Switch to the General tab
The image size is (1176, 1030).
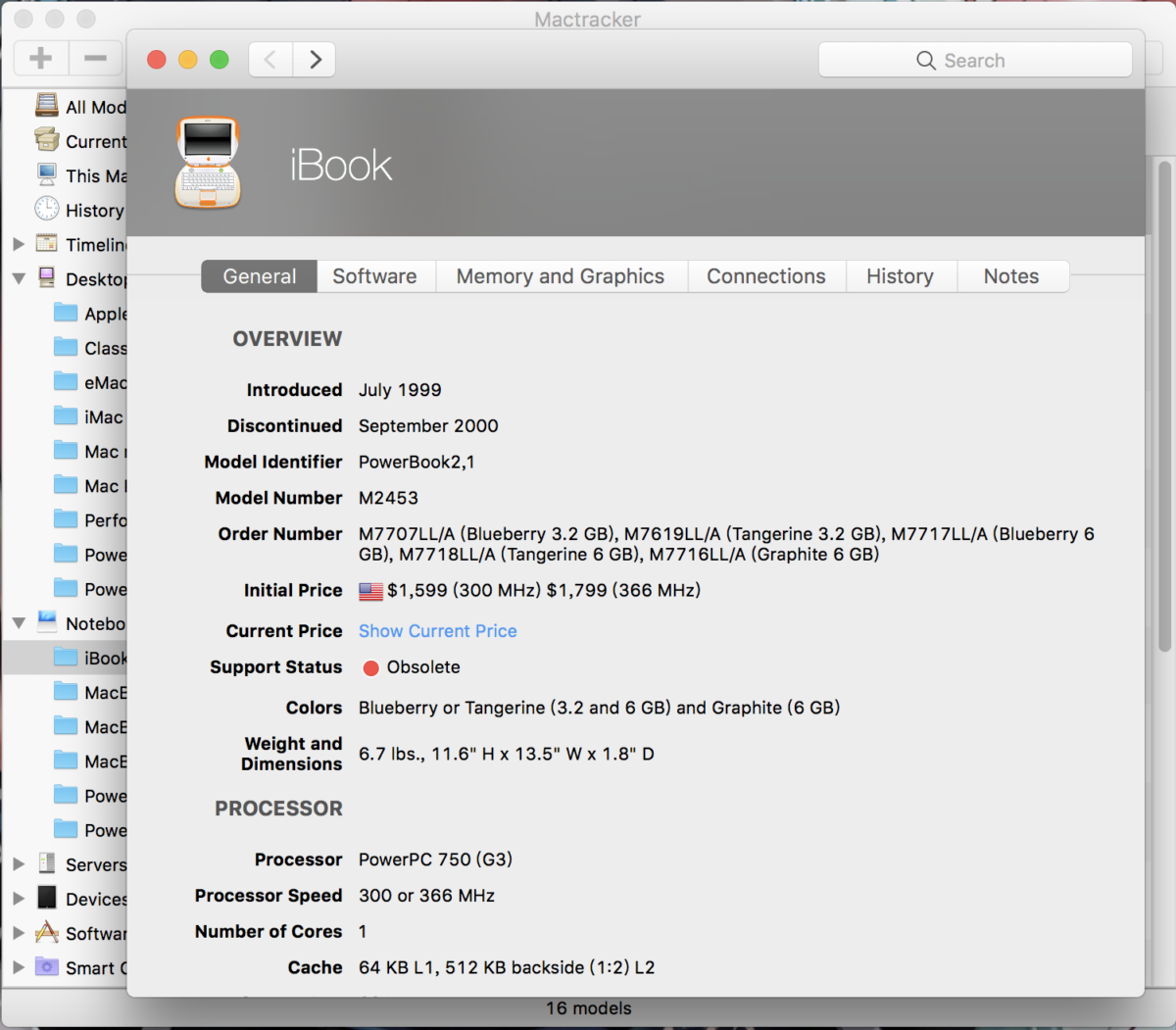point(260,276)
